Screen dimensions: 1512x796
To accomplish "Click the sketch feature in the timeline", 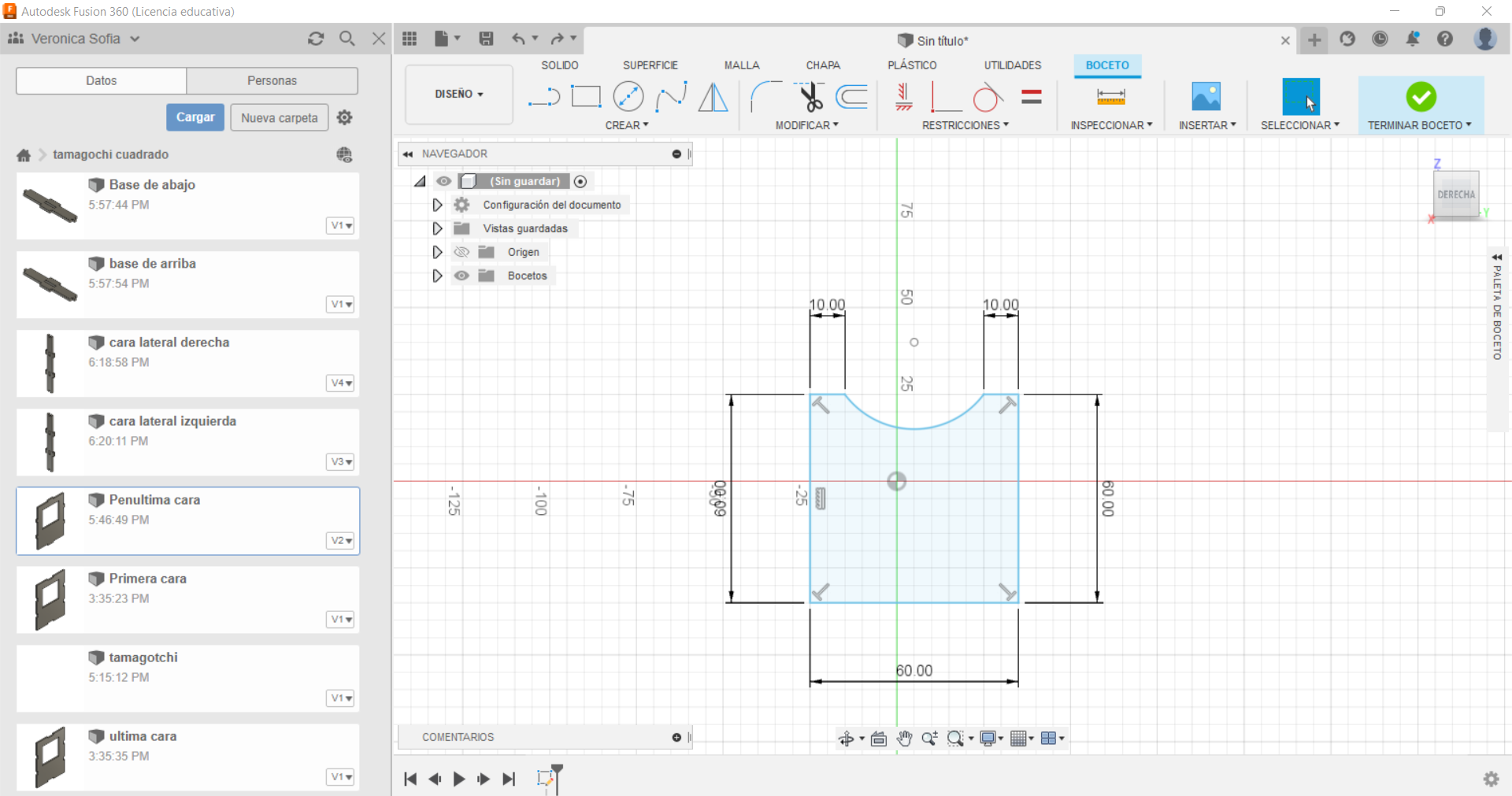I will 545,778.
